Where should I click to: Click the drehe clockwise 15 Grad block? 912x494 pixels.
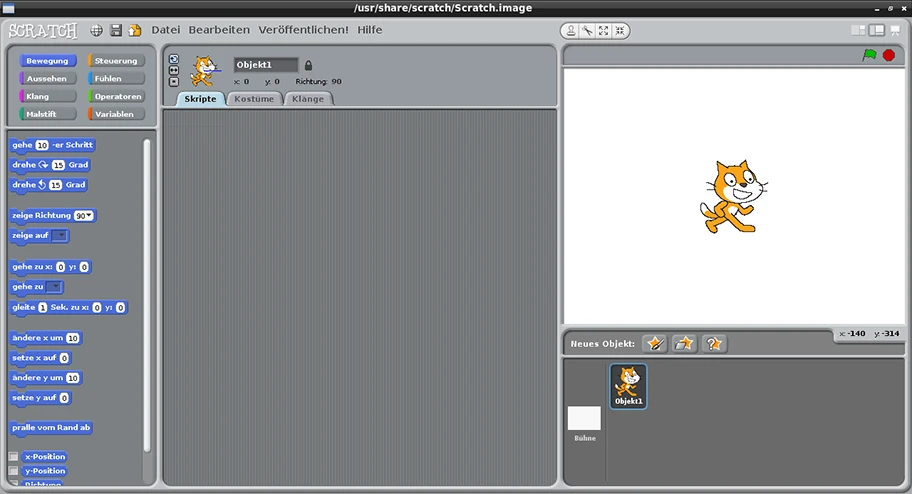point(51,165)
